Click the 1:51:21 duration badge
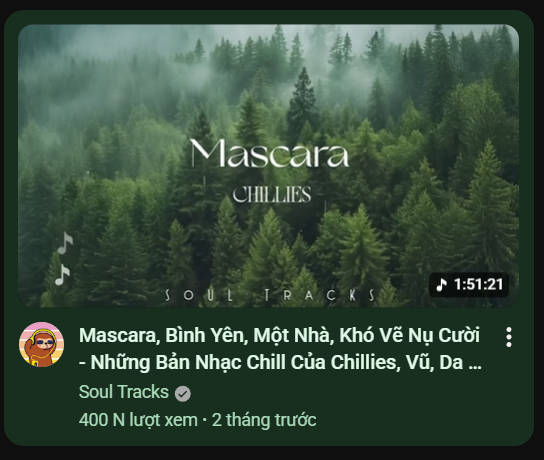The height and width of the screenshot is (460, 544). (x=469, y=285)
